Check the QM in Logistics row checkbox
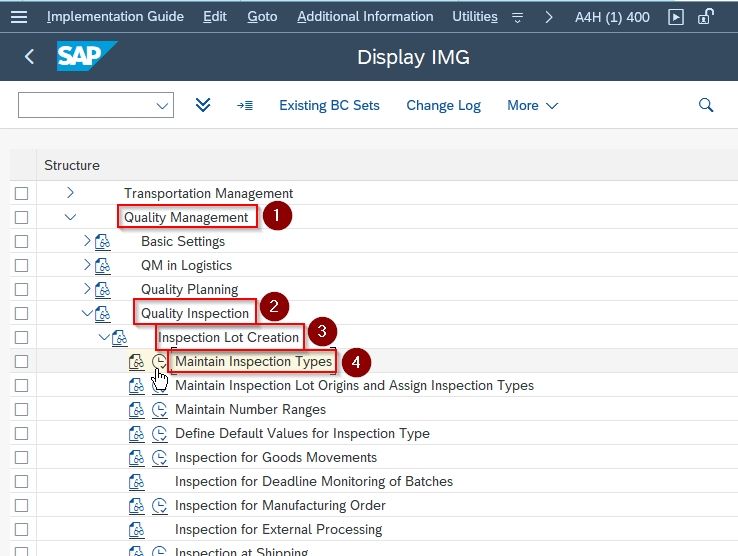The image size is (738, 556). 21,266
